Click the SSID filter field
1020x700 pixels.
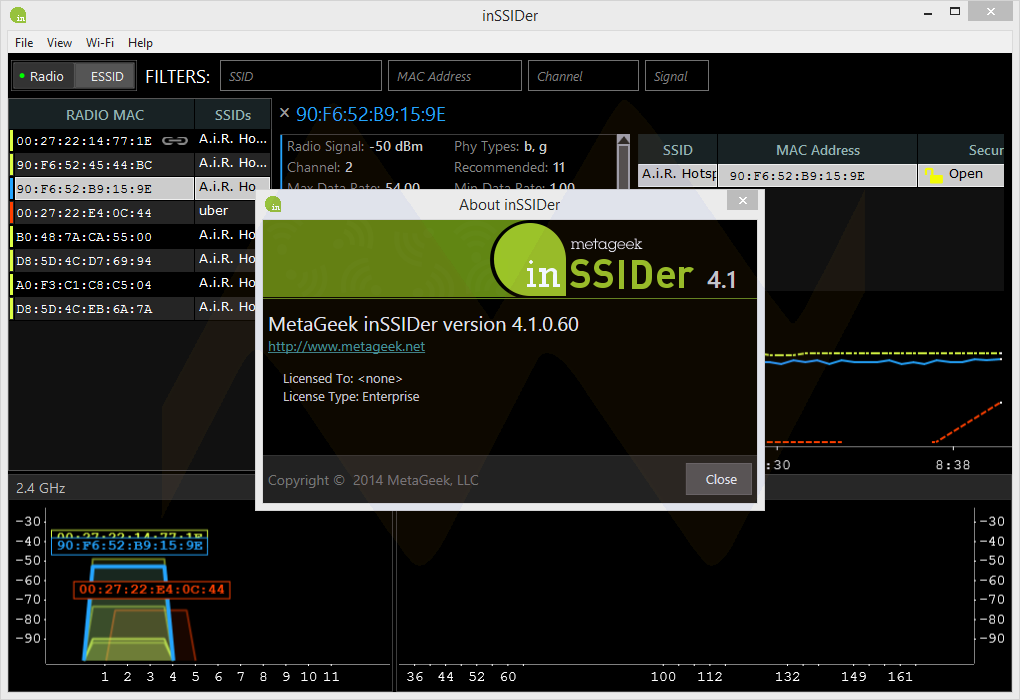[301, 76]
